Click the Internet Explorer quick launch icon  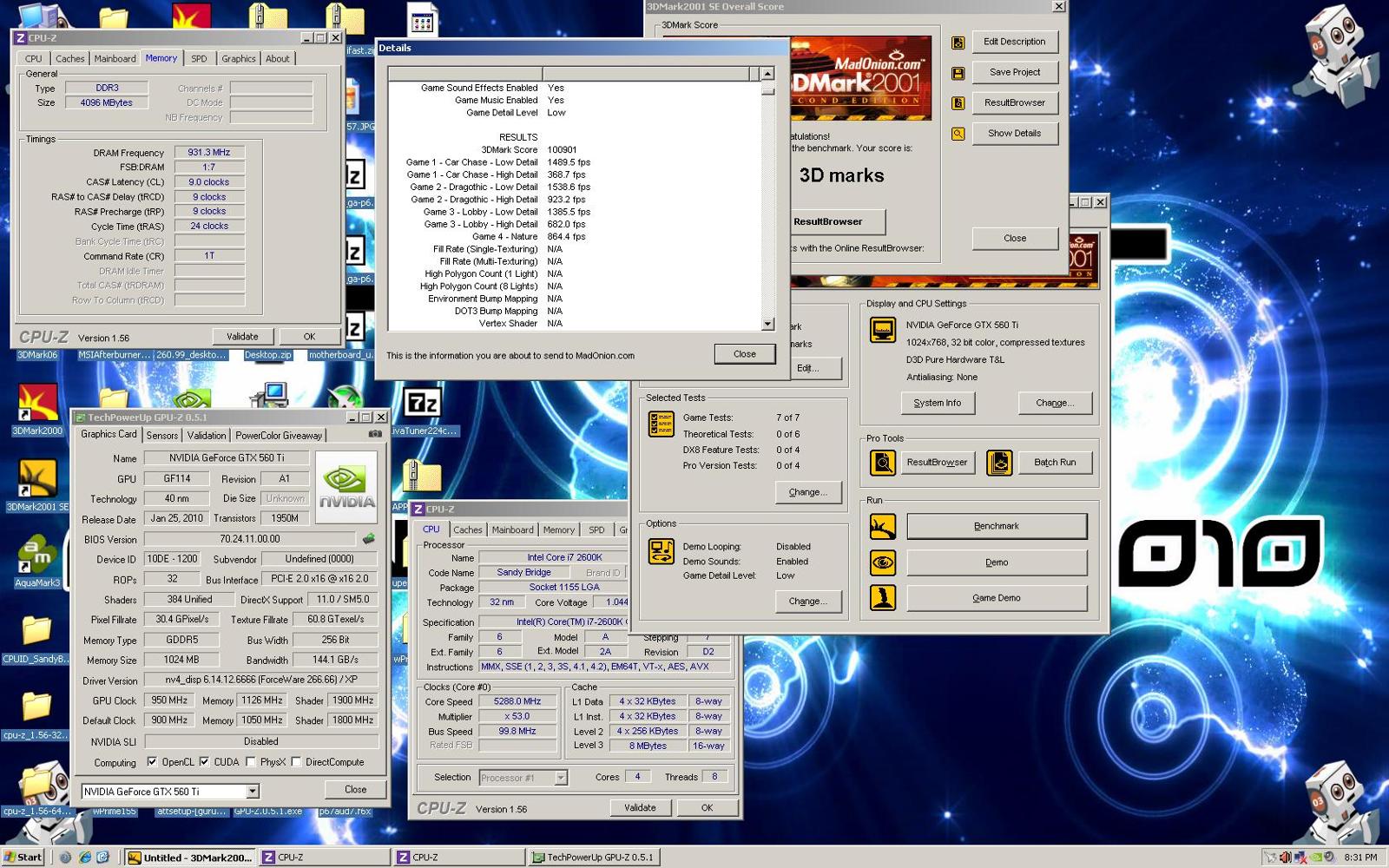tap(85, 858)
